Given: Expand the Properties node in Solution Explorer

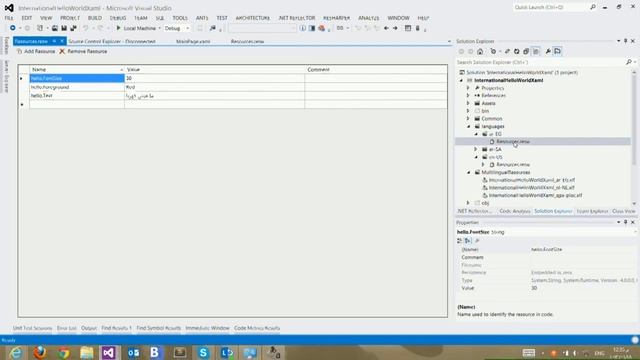Looking at the screenshot, I should 468,88.
